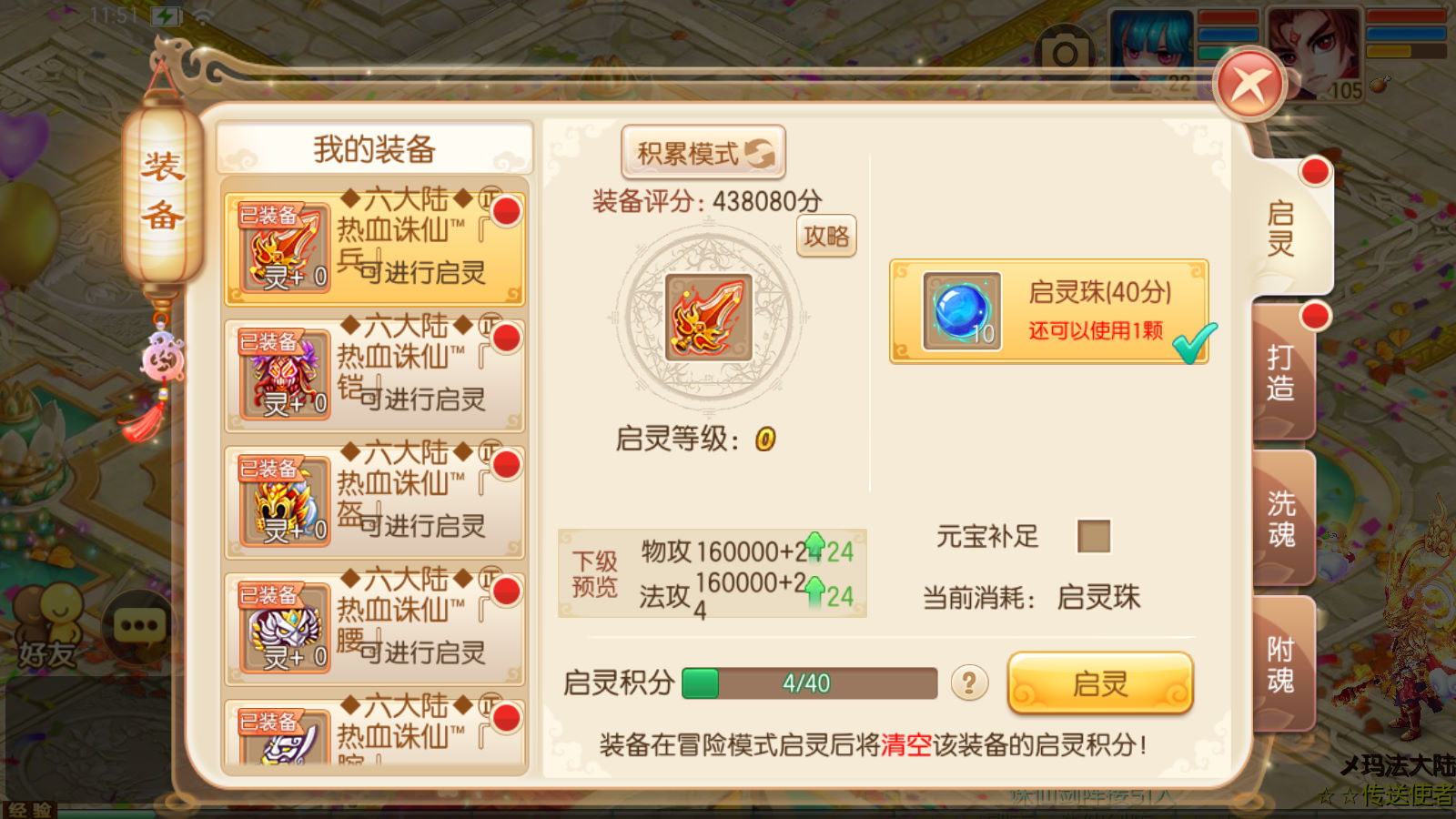Click the question mark help icon

click(969, 682)
